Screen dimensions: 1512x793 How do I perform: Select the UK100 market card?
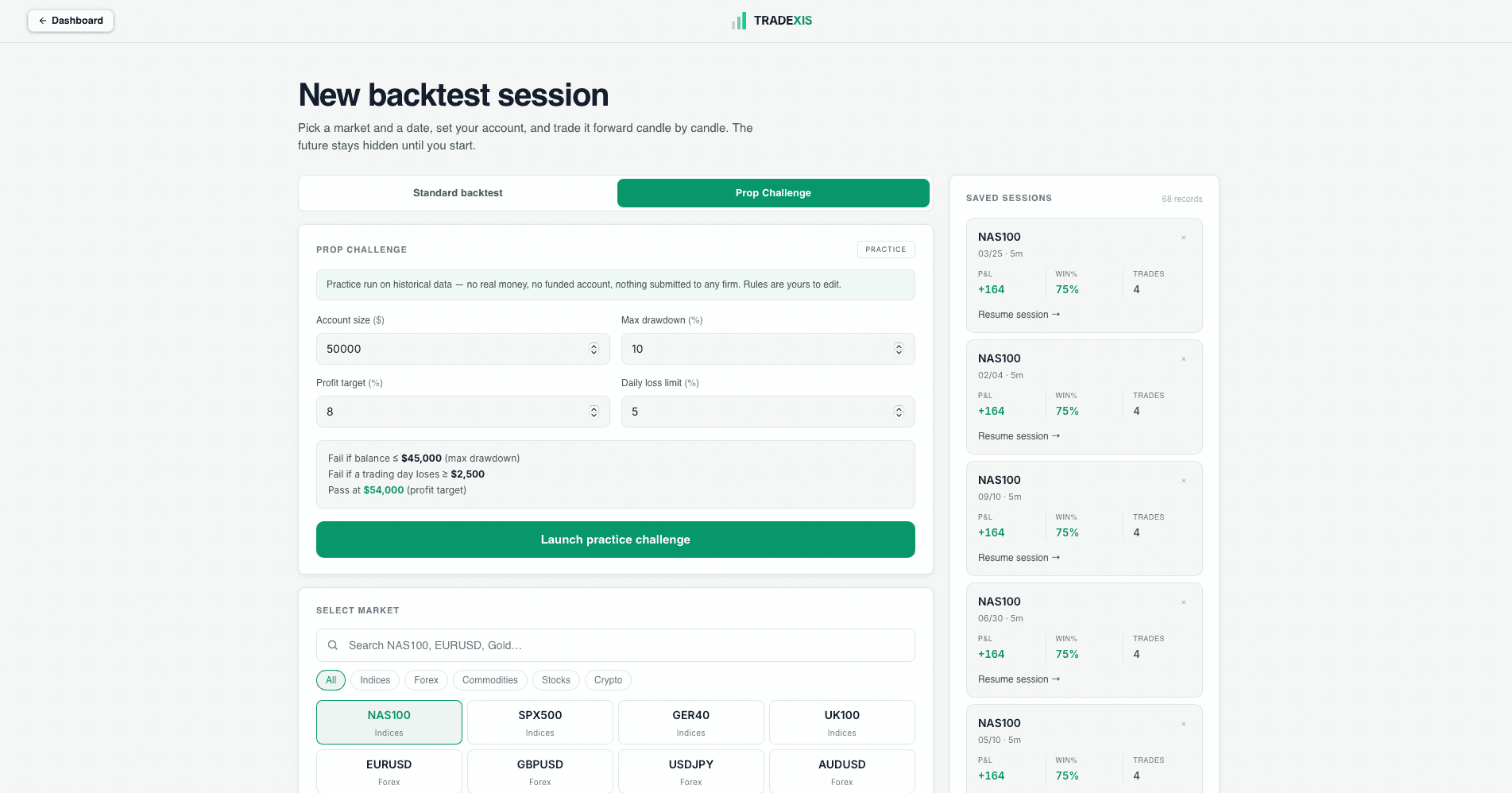(842, 722)
